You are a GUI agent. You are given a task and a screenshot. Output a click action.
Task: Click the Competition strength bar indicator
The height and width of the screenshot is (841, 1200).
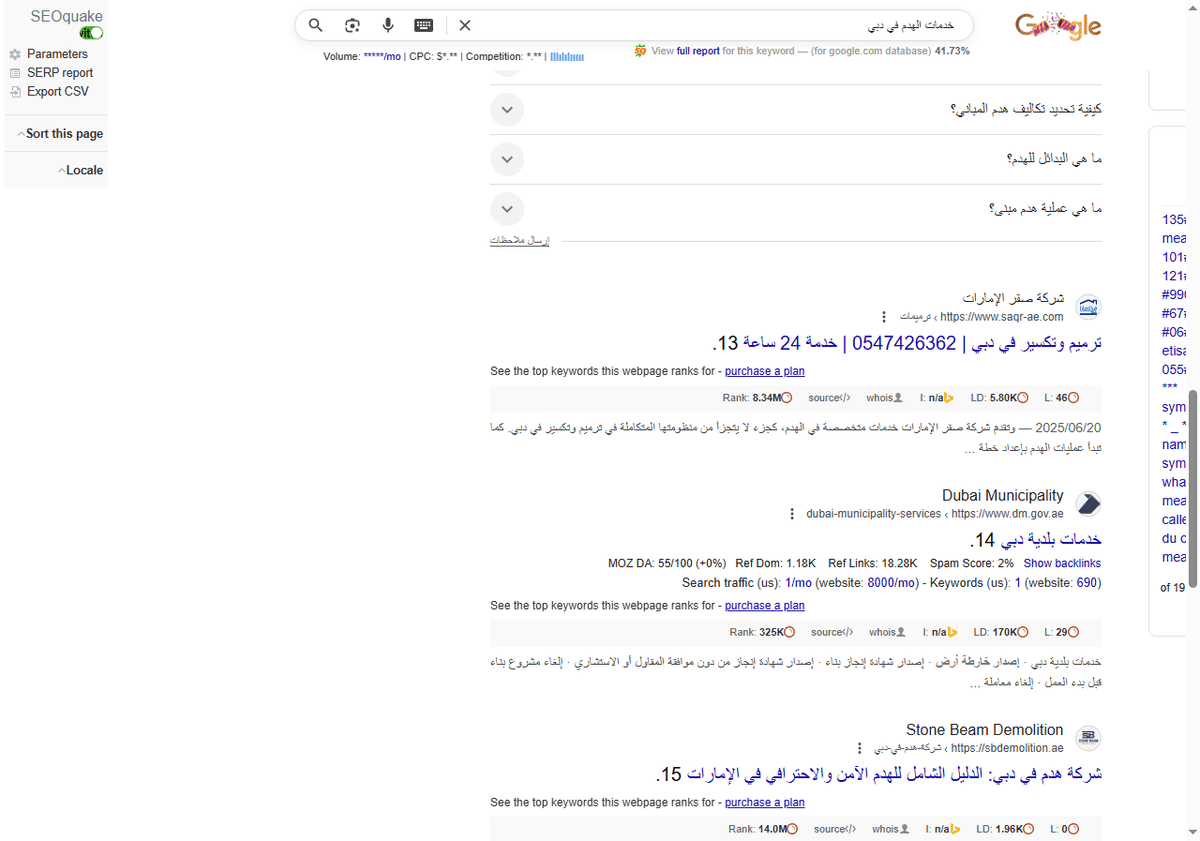tap(567, 56)
